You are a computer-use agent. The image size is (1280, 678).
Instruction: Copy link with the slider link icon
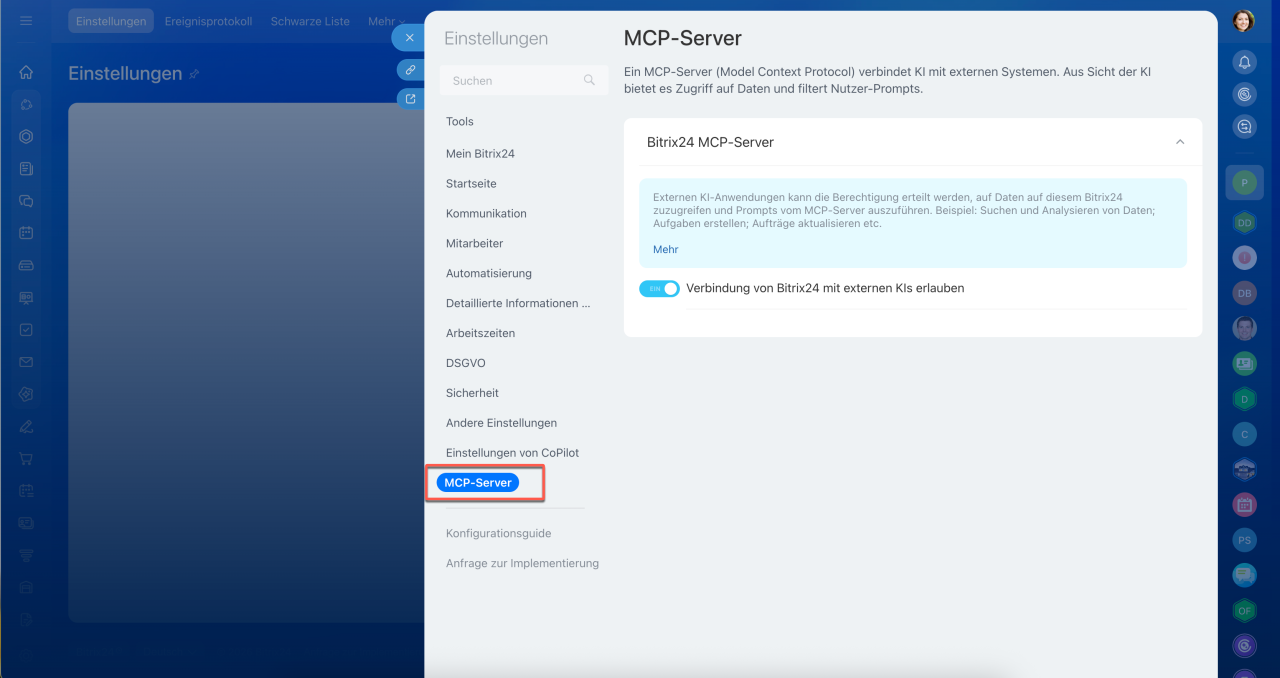tap(410, 70)
